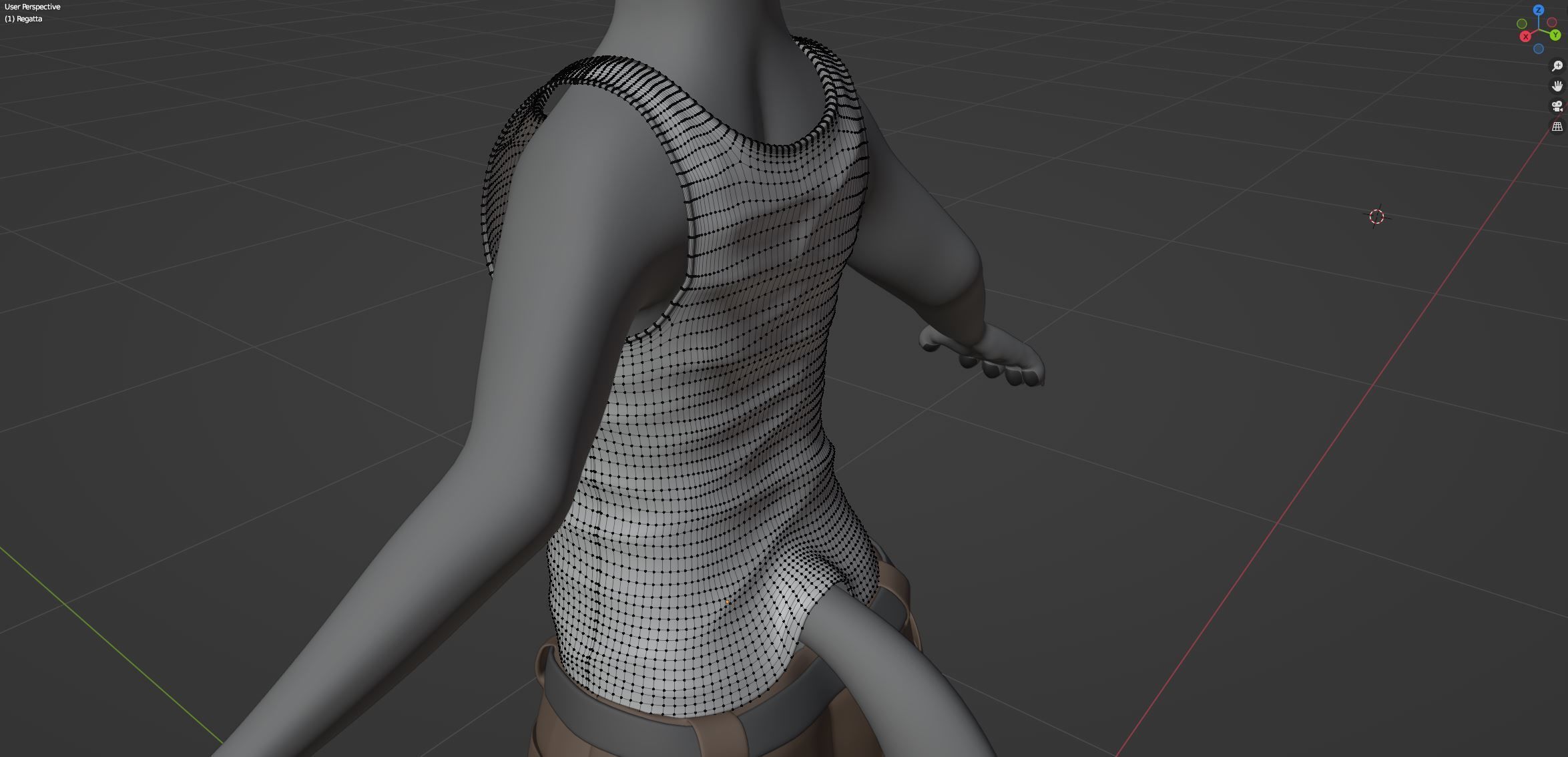Click the hollow green negative Y circle
This screenshot has height=757, width=1568.
pyautogui.click(x=1522, y=23)
